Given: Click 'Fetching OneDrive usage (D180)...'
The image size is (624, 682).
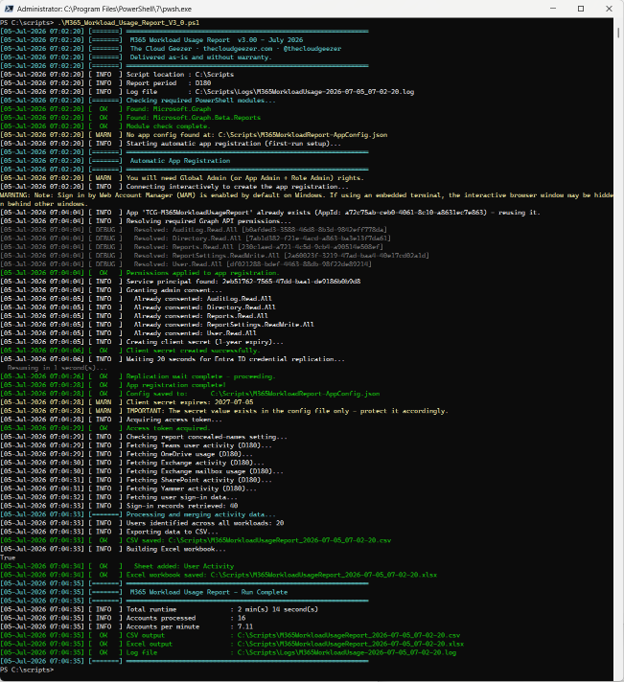Looking at the screenshot, I should [190, 454].
